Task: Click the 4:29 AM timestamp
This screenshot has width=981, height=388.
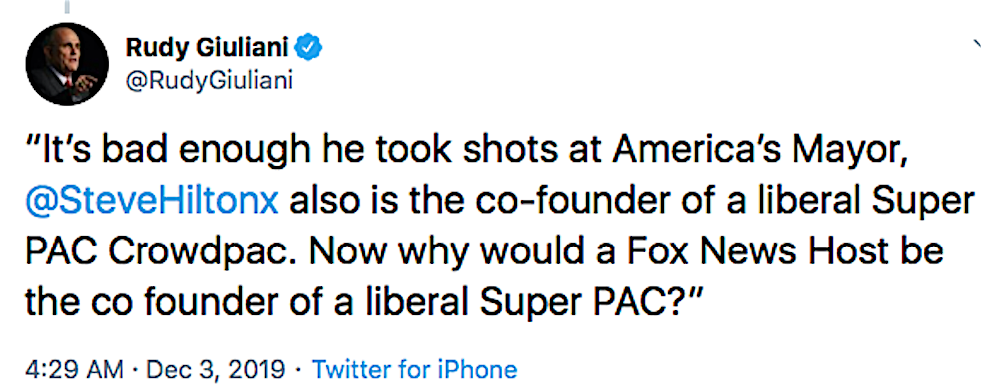Action: [x=74, y=369]
